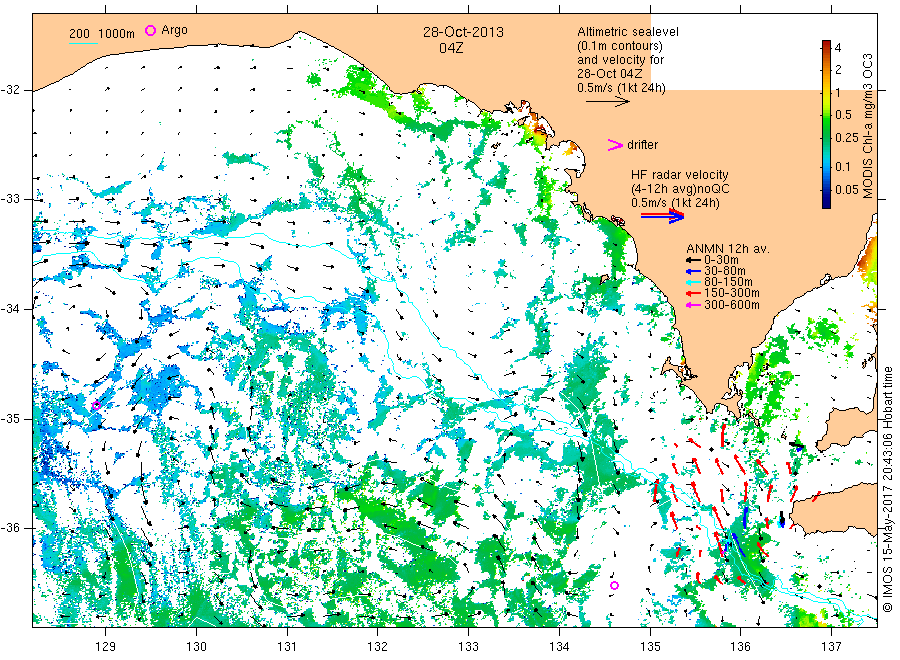This screenshot has height=660, width=900.
Task: Click the '30-80m' depth label
Action: coord(724,271)
